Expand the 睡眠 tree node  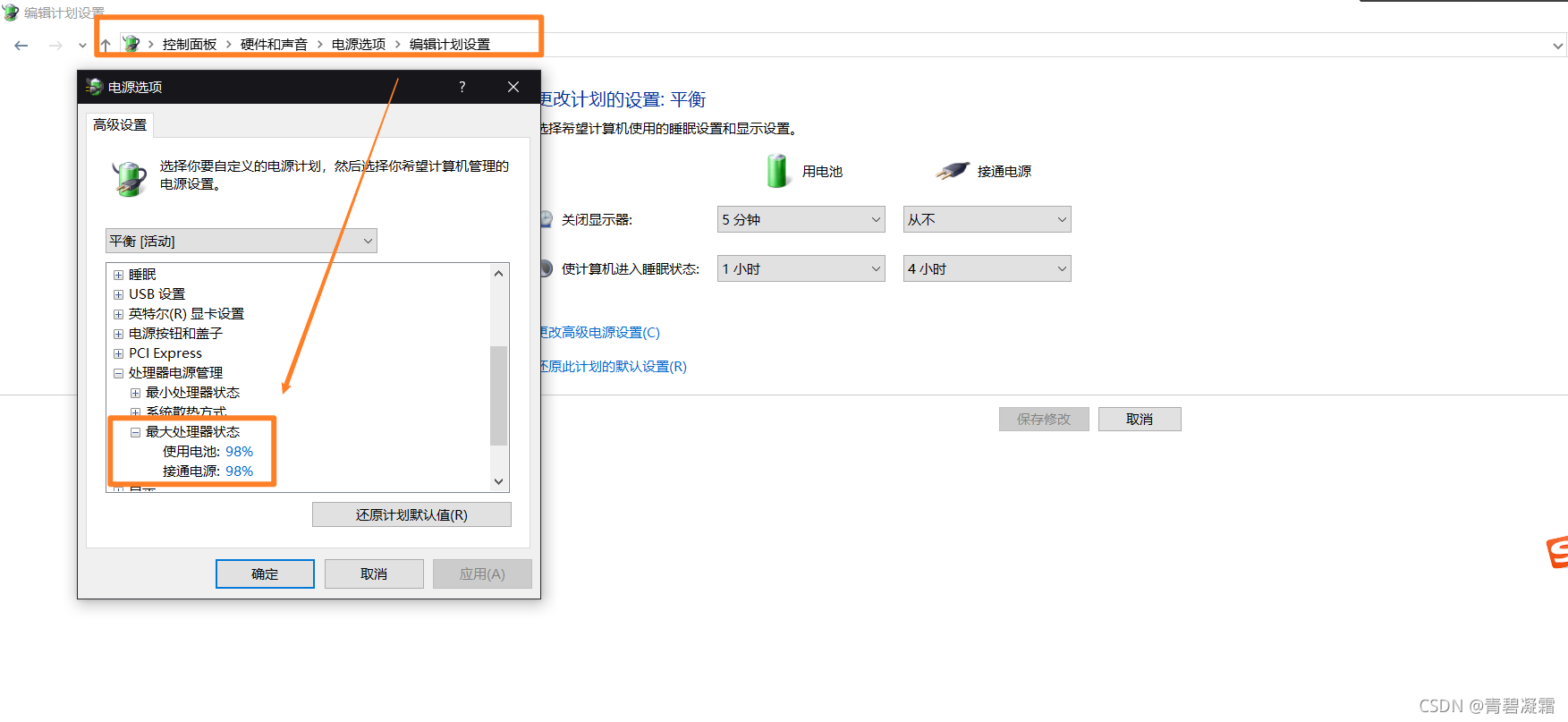click(118, 275)
